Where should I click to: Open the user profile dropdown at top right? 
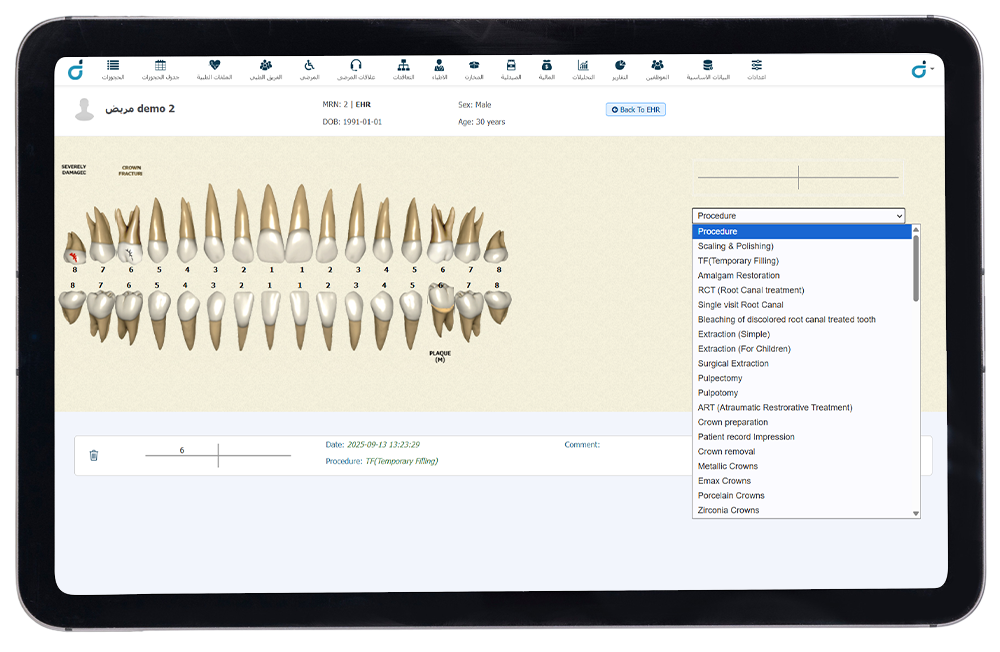tap(922, 70)
